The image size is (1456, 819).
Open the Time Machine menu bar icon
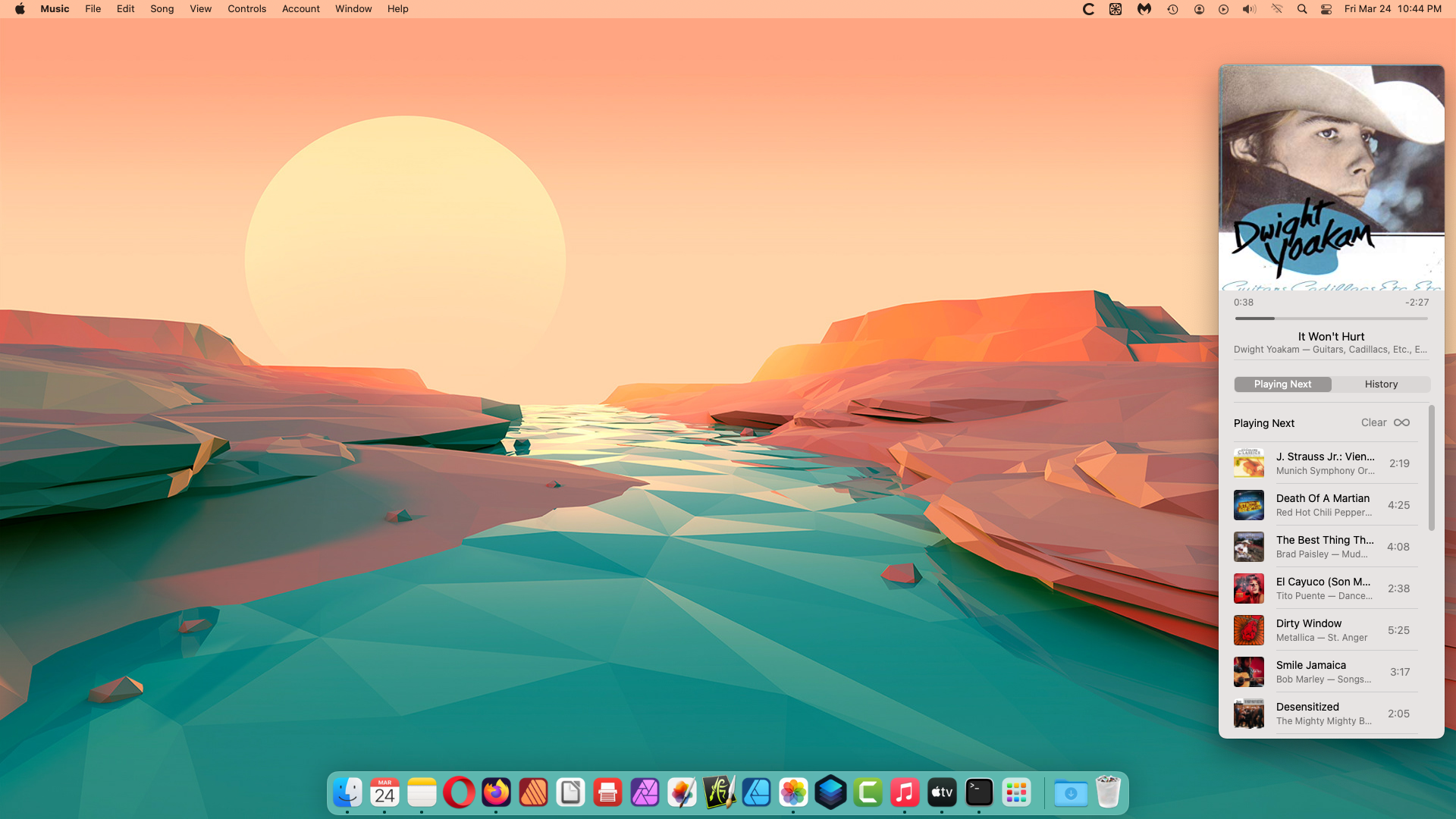coord(1172,9)
